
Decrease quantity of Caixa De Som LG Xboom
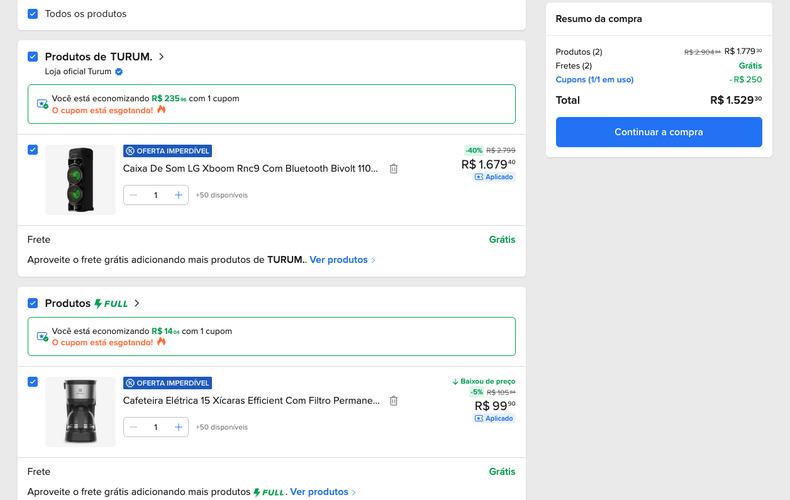point(134,195)
